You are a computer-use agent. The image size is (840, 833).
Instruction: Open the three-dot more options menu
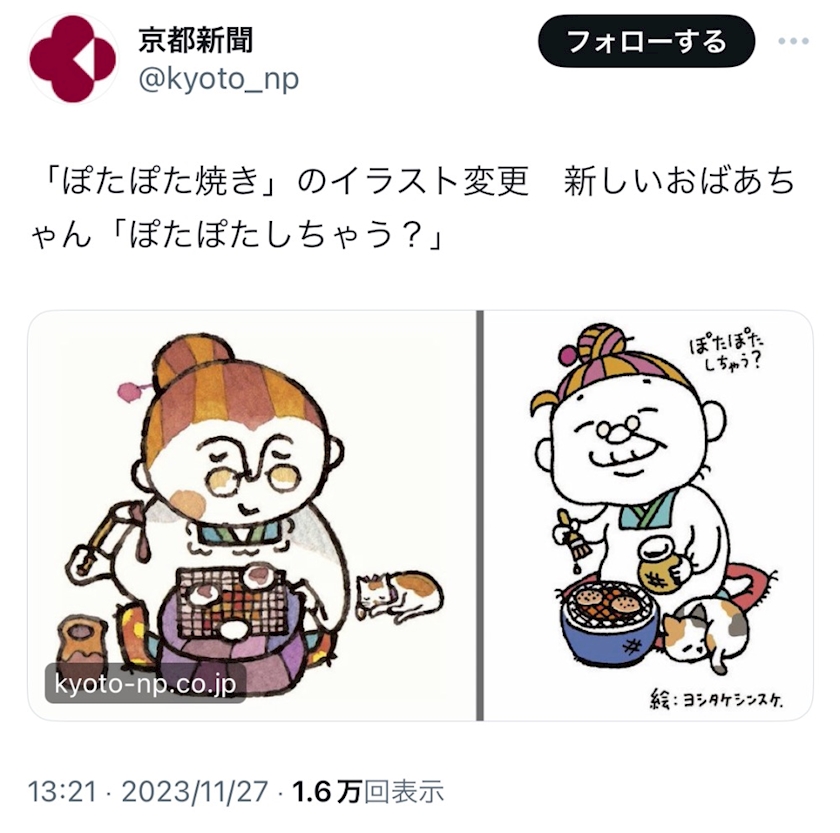(793, 41)
